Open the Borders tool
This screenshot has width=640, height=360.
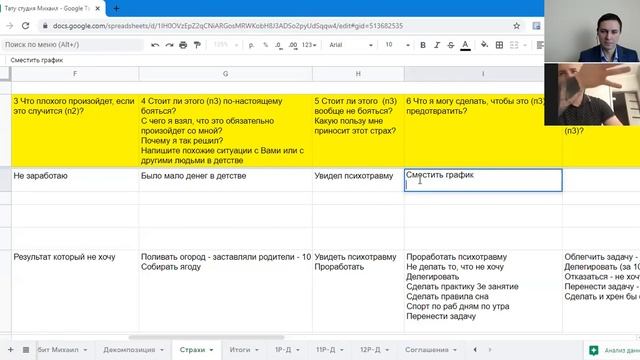pos(499,45)
